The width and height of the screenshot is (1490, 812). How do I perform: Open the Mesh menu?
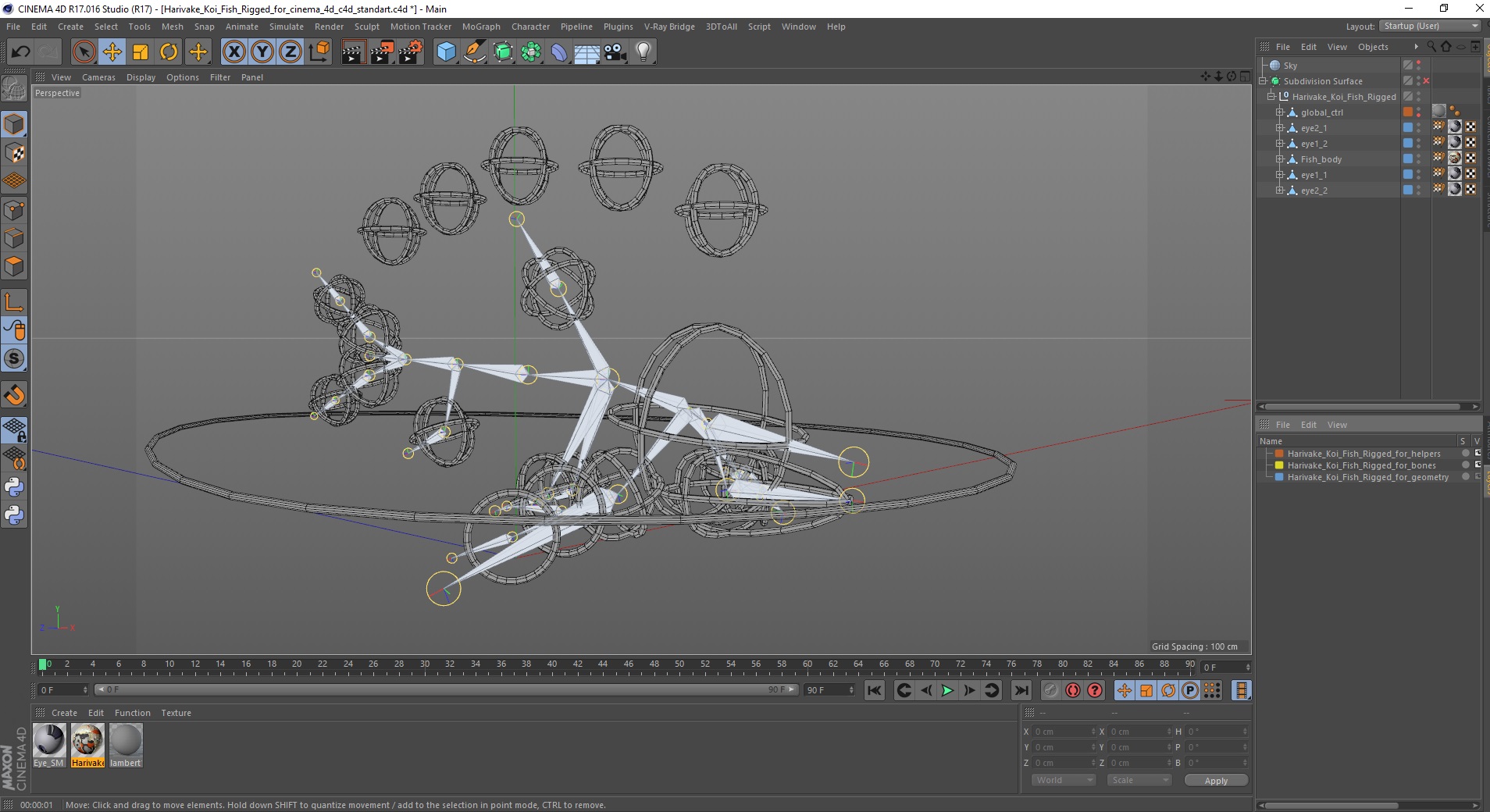coord(172,27)
